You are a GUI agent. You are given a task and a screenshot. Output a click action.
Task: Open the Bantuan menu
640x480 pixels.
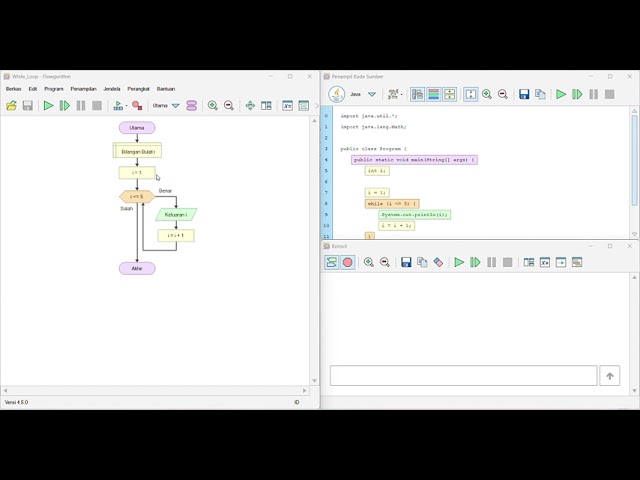coord(166,89)
